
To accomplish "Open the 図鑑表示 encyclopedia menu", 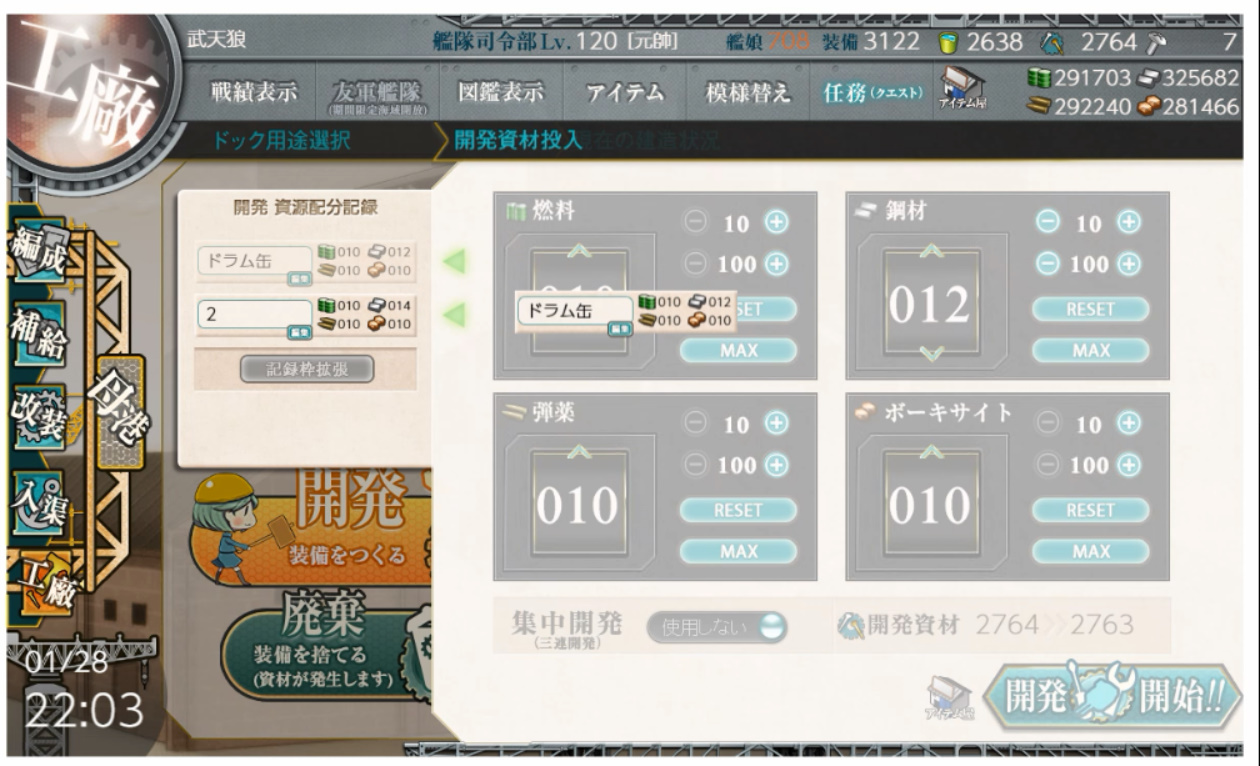I will (500, 92).
